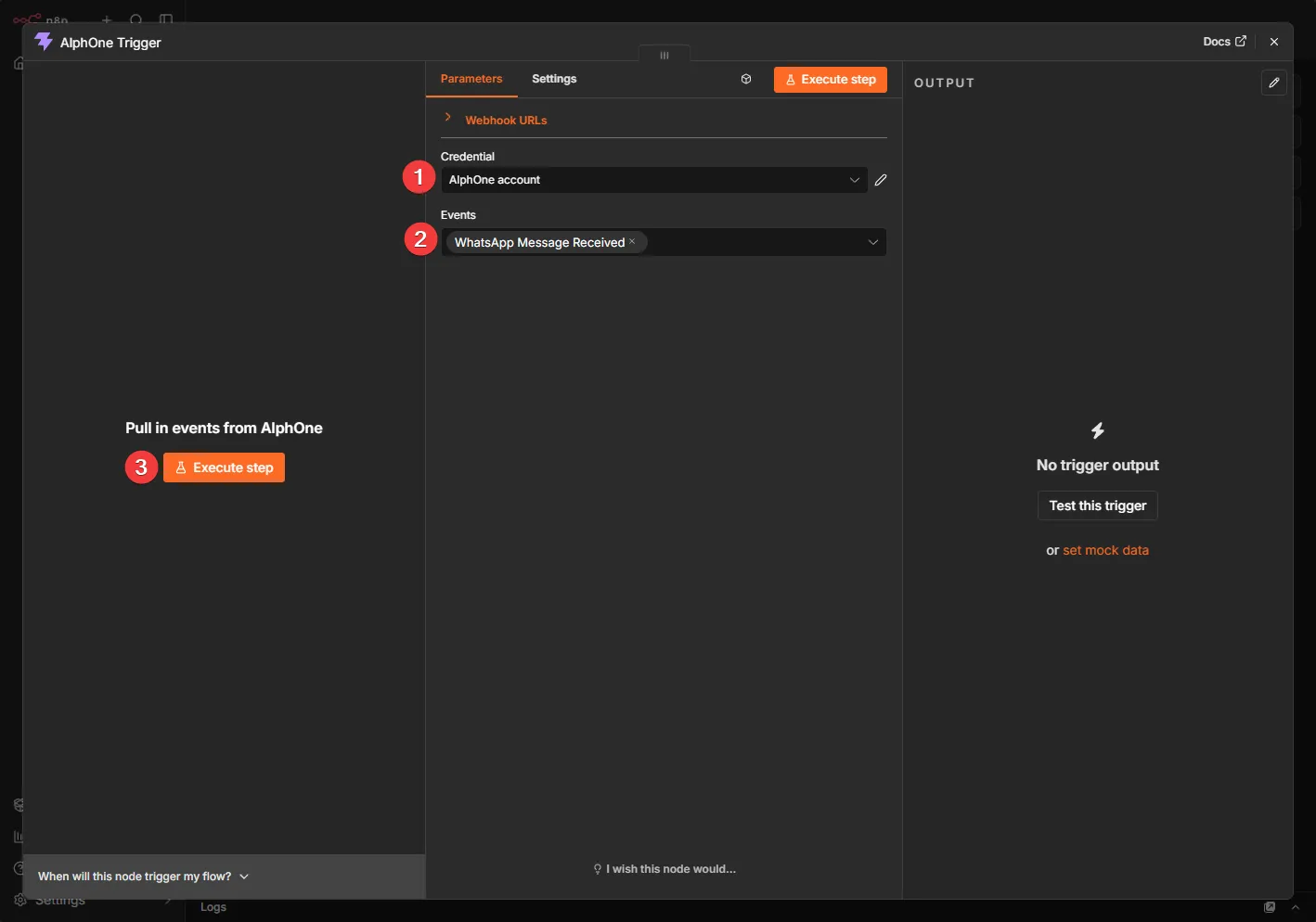Viewport: 1316px width, 922px height.
Task: Open the AlphOne account credential dropdown
Action: [x=654, y=180]
